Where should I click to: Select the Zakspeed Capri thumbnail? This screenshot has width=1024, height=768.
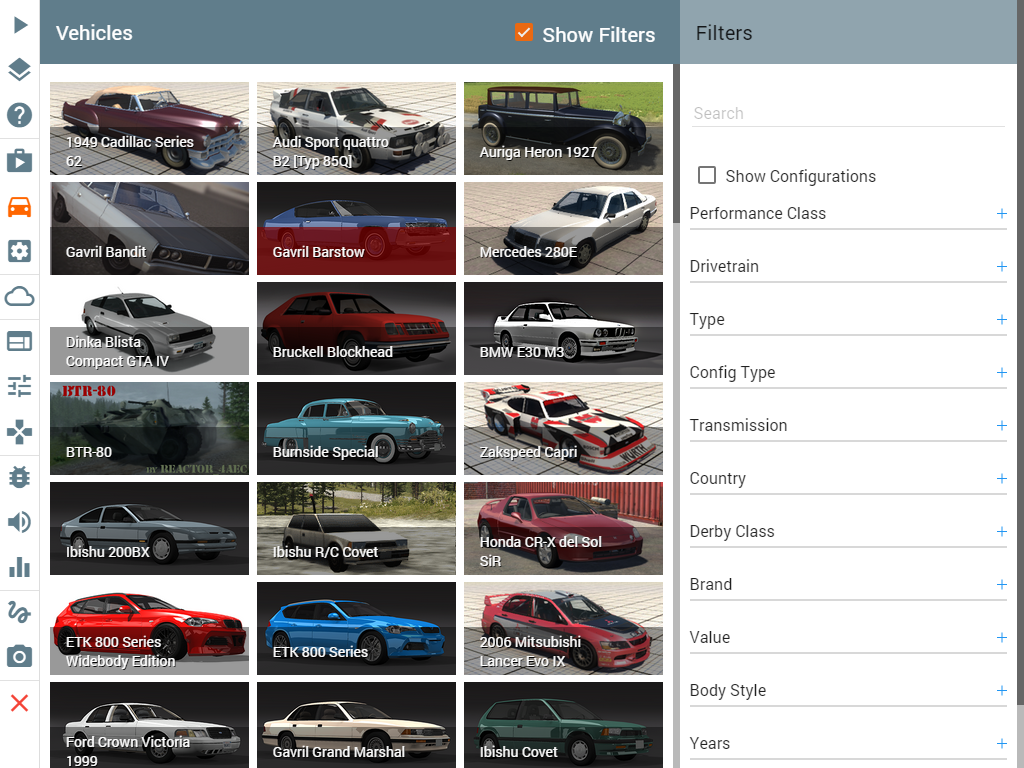[x=564, y=428]
